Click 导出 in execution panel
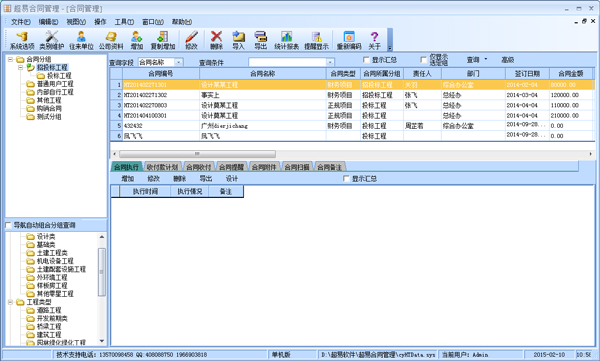The height and width of the screenshot is (361, 600). pos(205,179)
